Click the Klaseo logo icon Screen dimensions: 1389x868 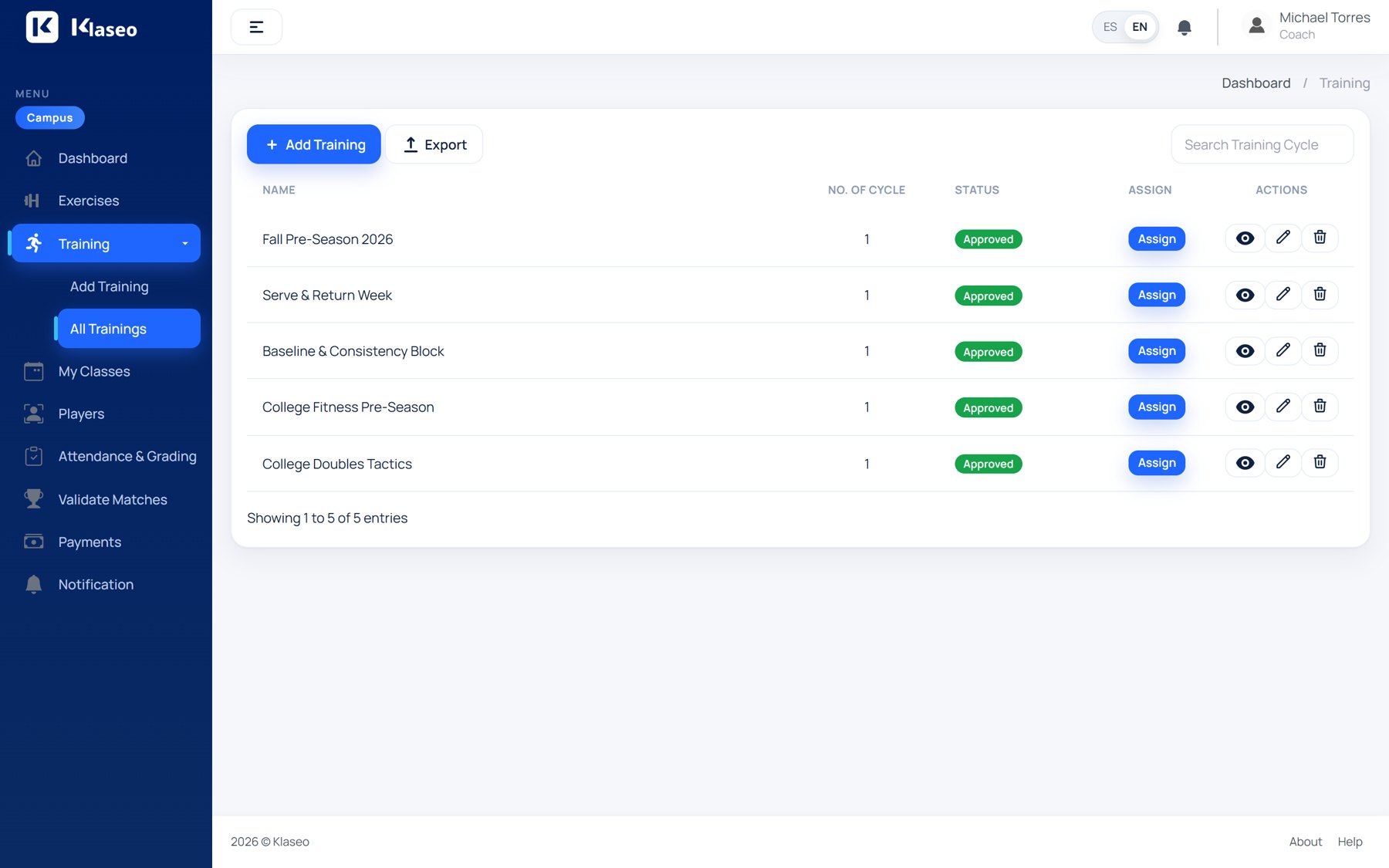[42, 27]
